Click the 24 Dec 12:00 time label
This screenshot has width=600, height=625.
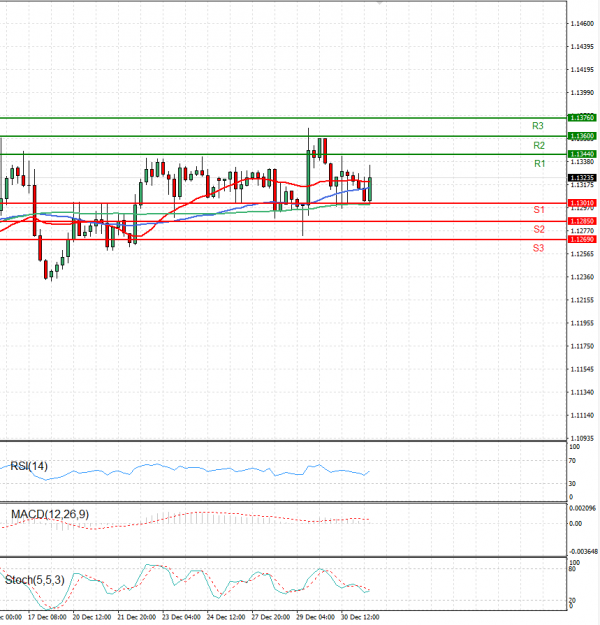(x=226, y=617)
